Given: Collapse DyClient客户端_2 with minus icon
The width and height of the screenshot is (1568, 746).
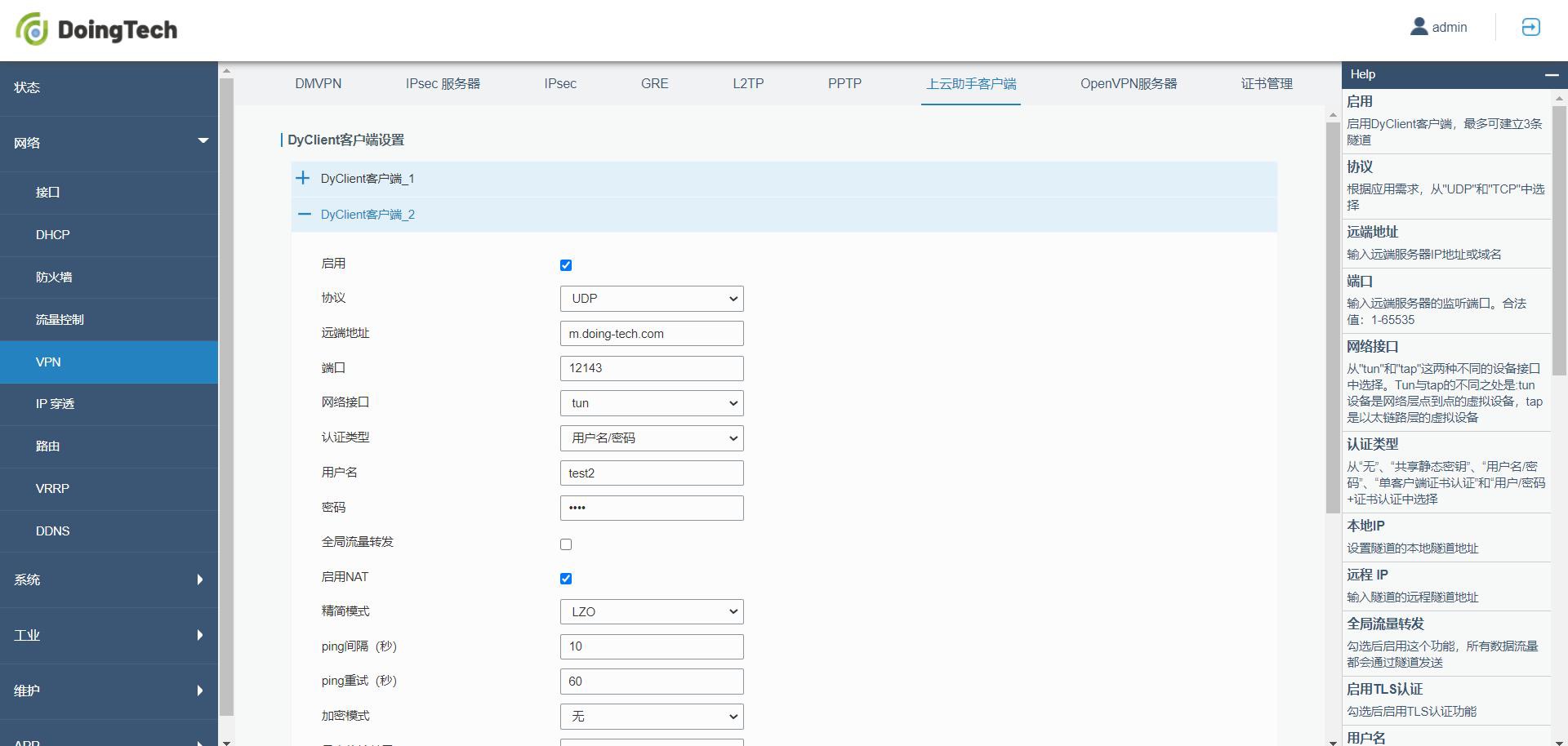Looking at the screenshot, I should click(305, 214).
